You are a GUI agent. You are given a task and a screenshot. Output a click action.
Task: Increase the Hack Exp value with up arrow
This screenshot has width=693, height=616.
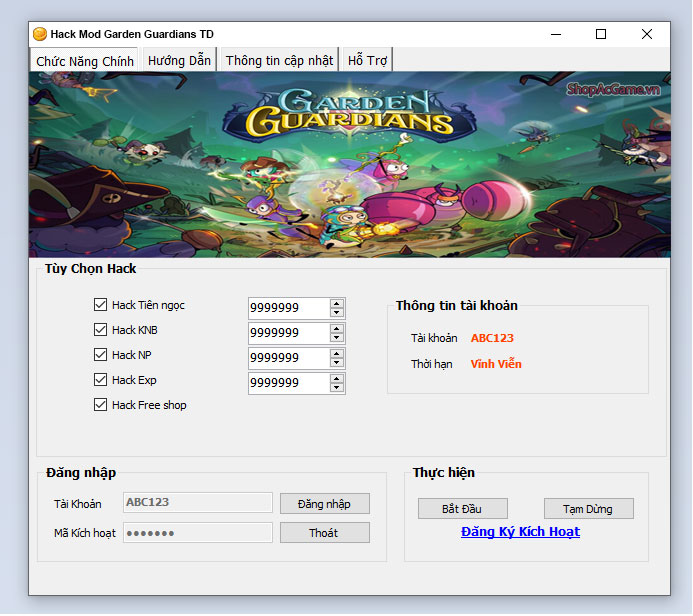tap(337, 379)
